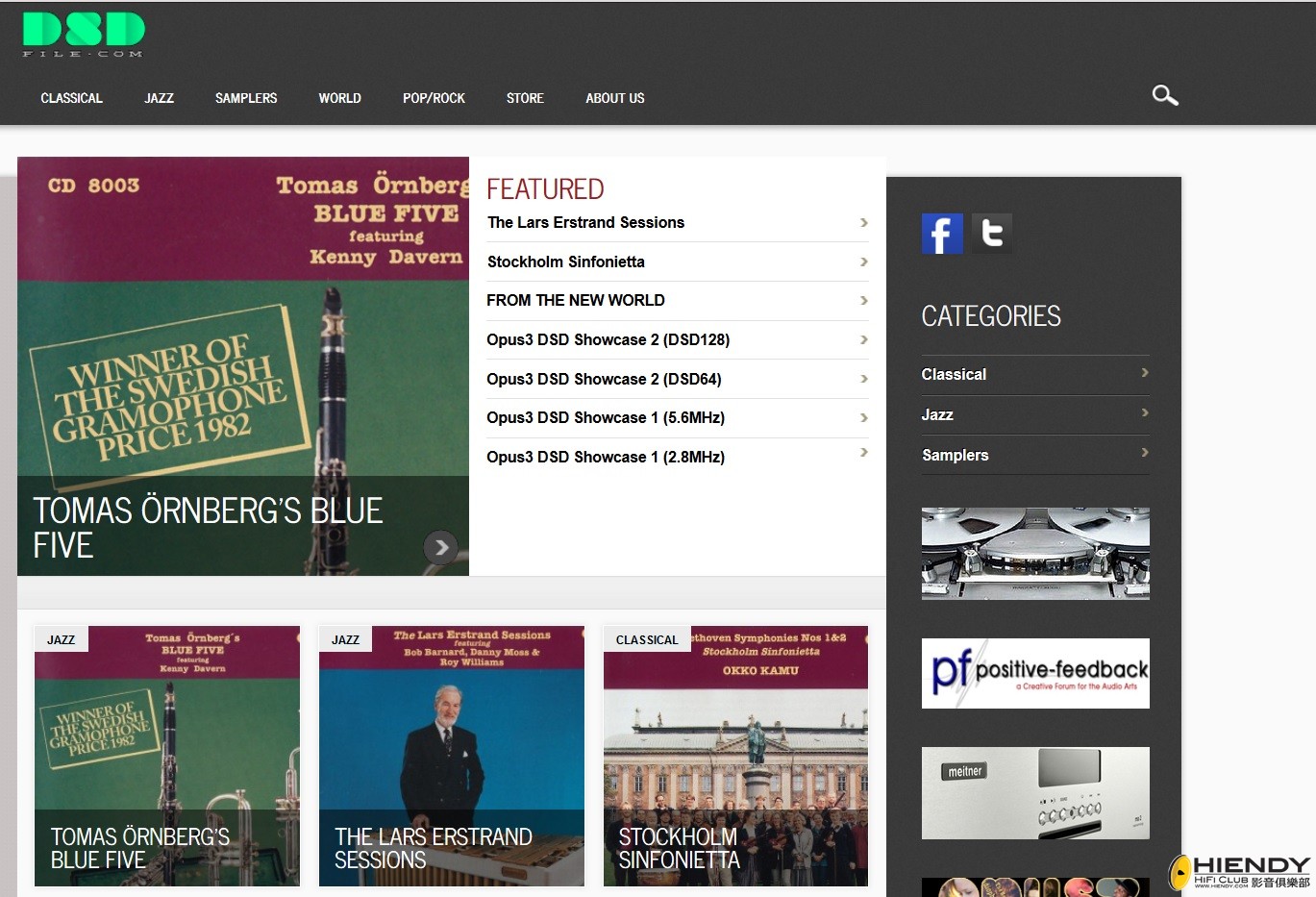Open the search magnifier icon
The height and width of the screenshot is (897, 1316).
click(1164, 95)
